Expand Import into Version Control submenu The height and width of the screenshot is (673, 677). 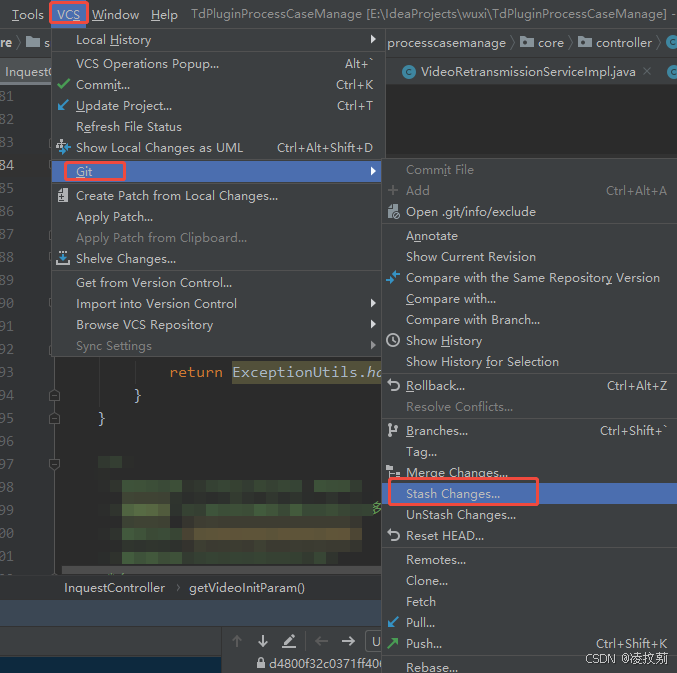[x=373, y=303]
